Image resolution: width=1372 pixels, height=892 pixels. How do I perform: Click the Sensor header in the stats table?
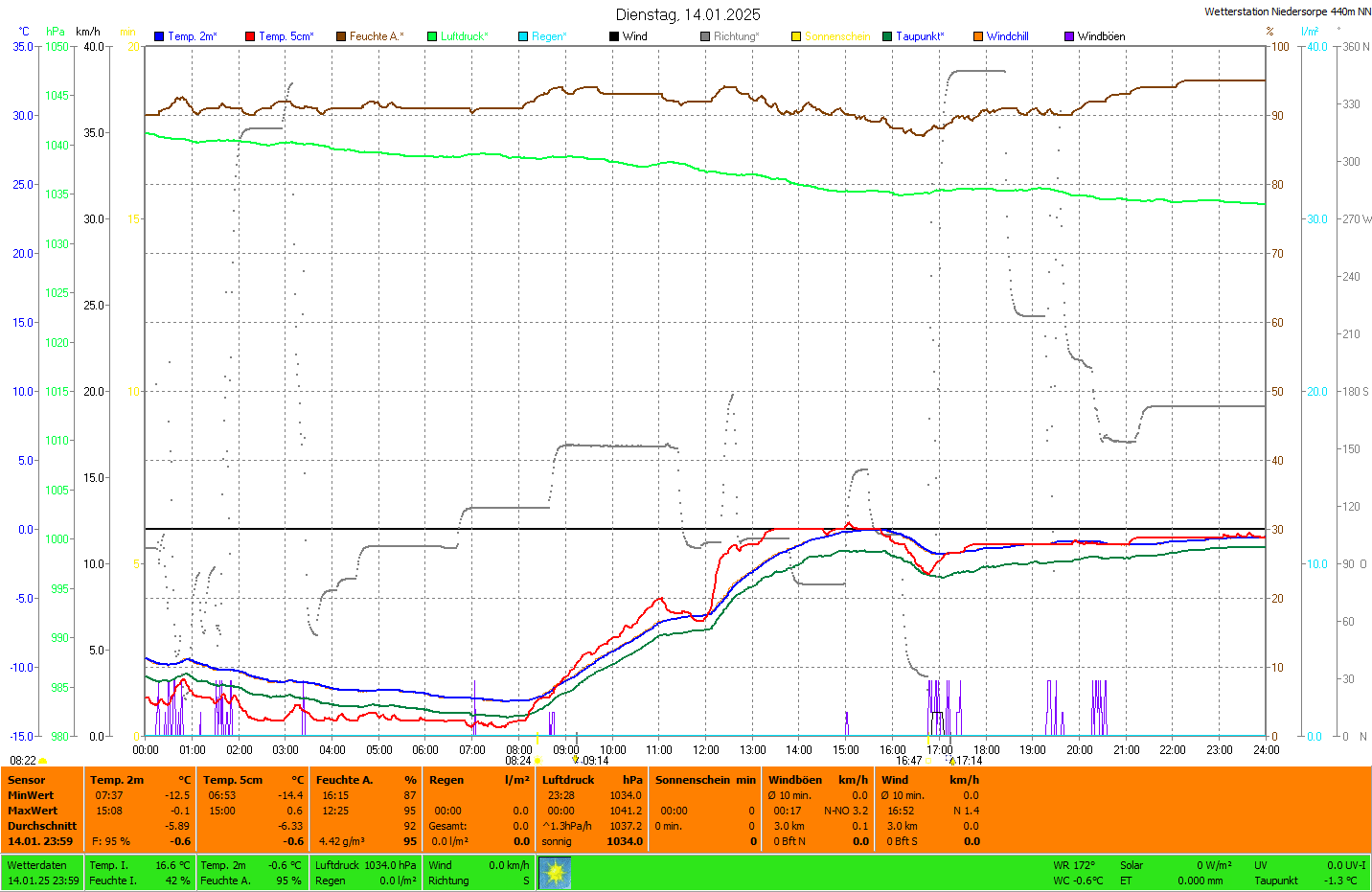click(26, 780)
